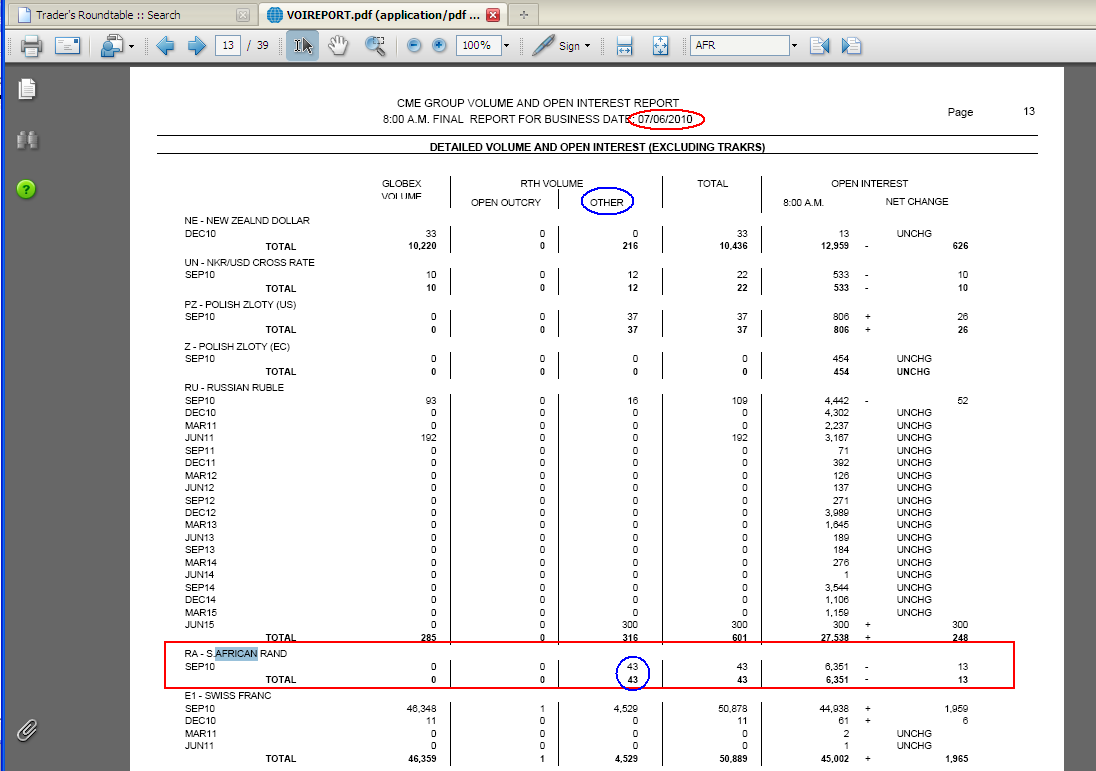This screenshot has height=771, width=1096.
Task: Open a new browser tab
Action: (524, 15)
